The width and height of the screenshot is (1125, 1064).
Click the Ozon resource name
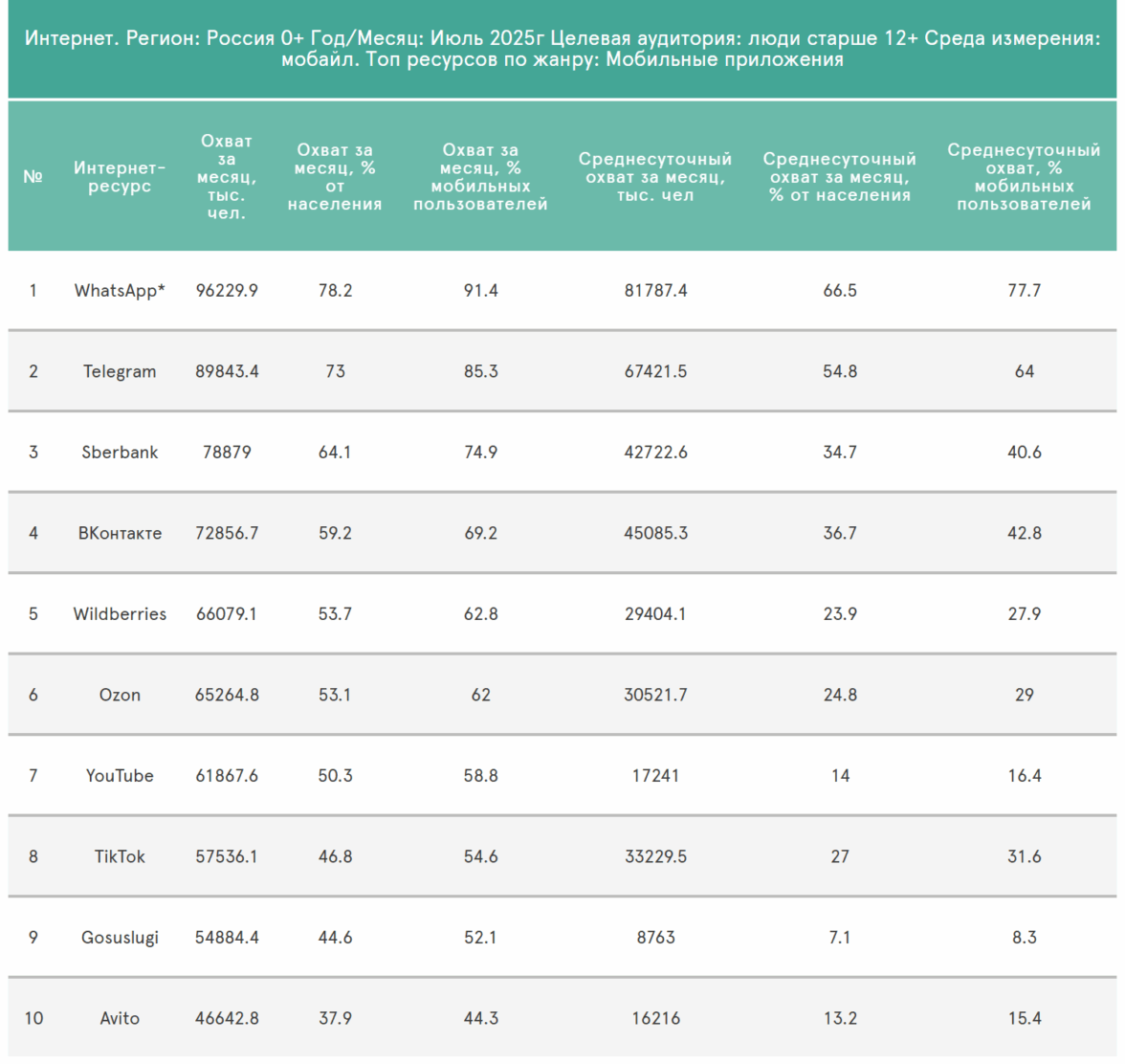click(x=120, y=695)
